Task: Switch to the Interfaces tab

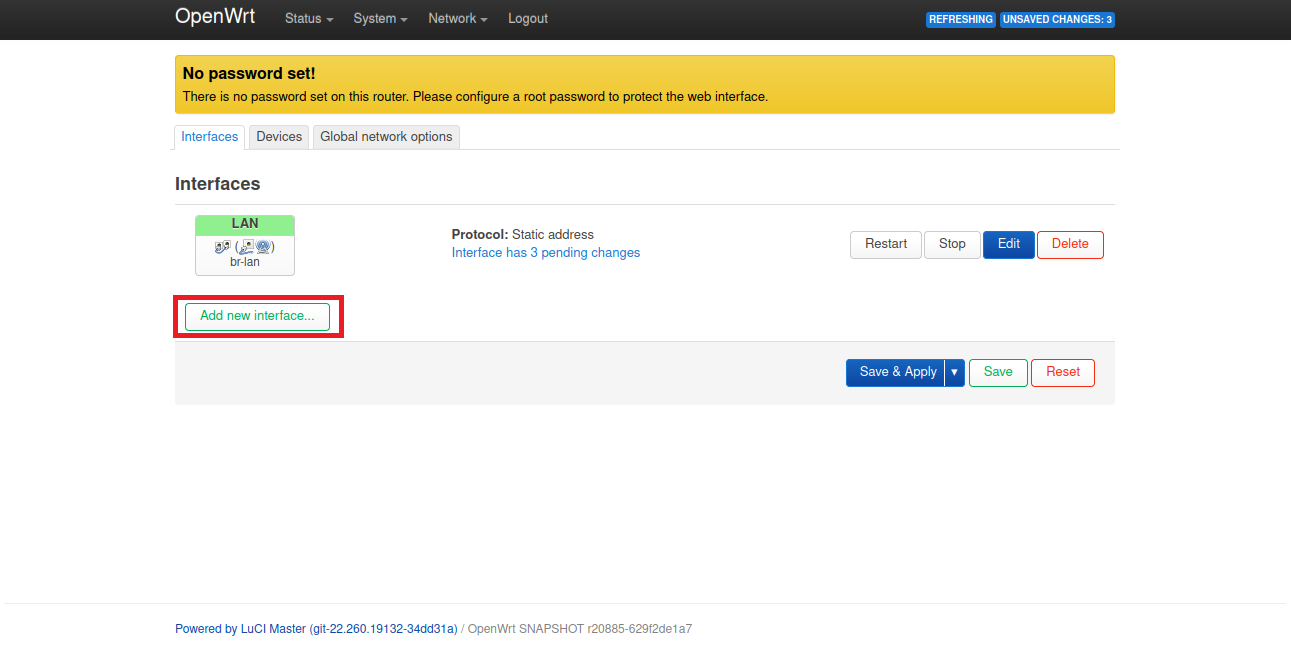Action: (x=210, y=137)
